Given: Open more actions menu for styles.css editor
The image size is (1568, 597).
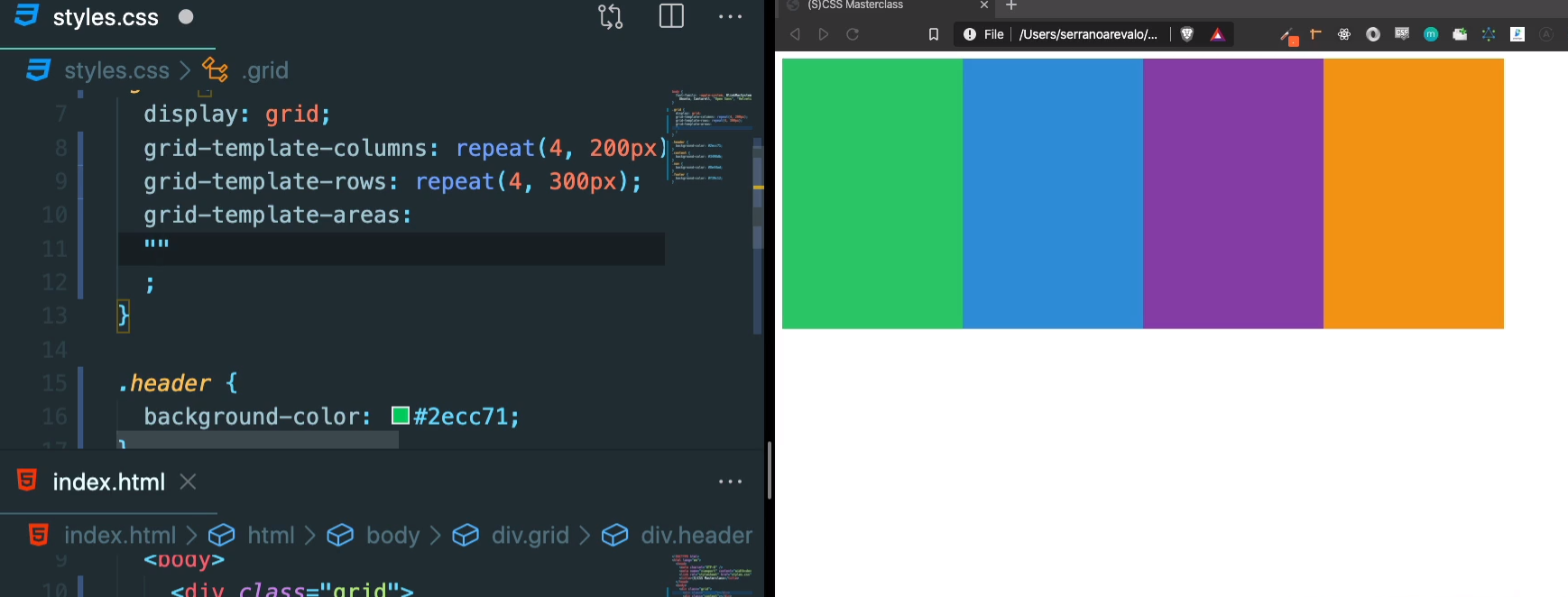Looking at the screenshot, I should [x=731, y=16].
